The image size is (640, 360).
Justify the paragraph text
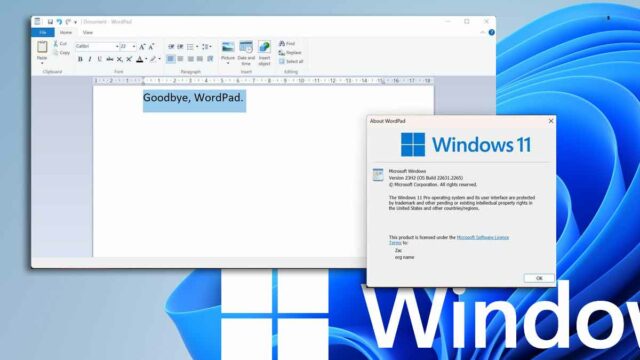click(x=200, y=59)
